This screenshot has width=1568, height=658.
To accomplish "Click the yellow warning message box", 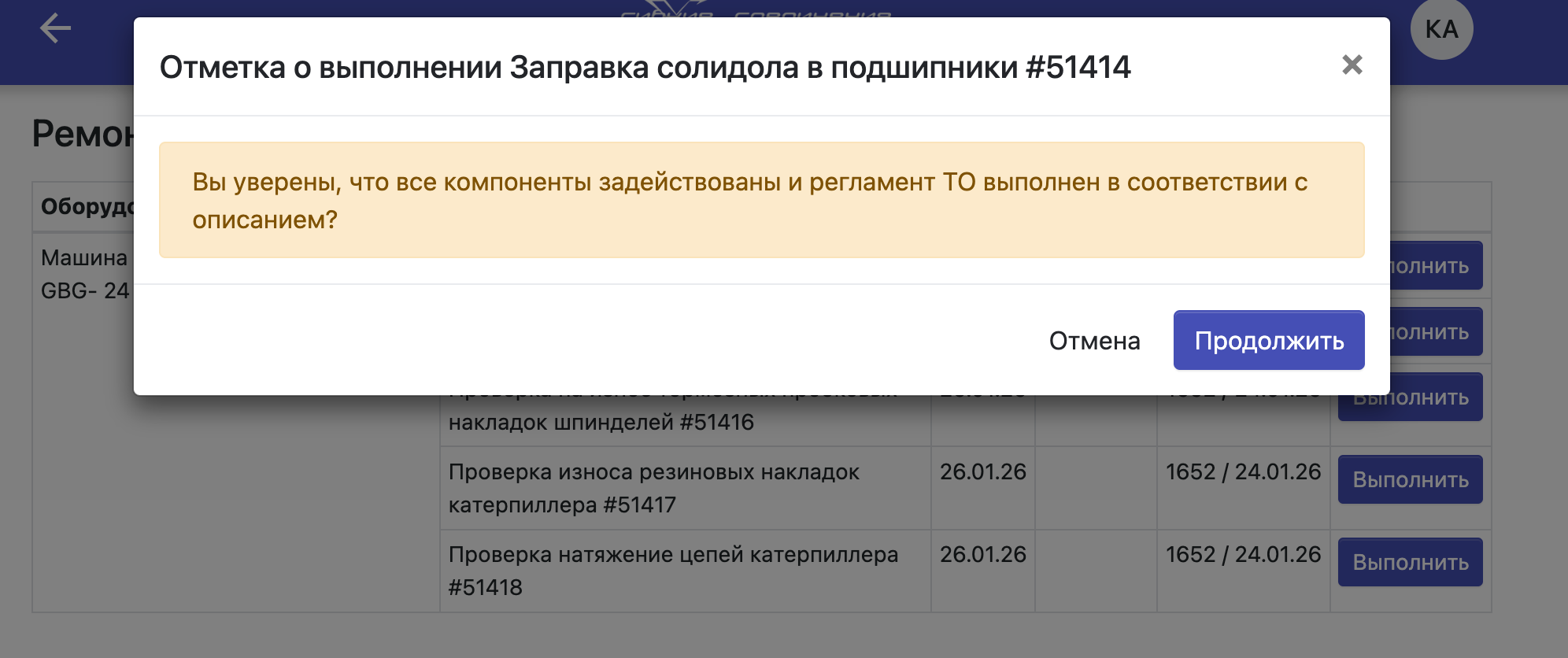I will [761, 200].
